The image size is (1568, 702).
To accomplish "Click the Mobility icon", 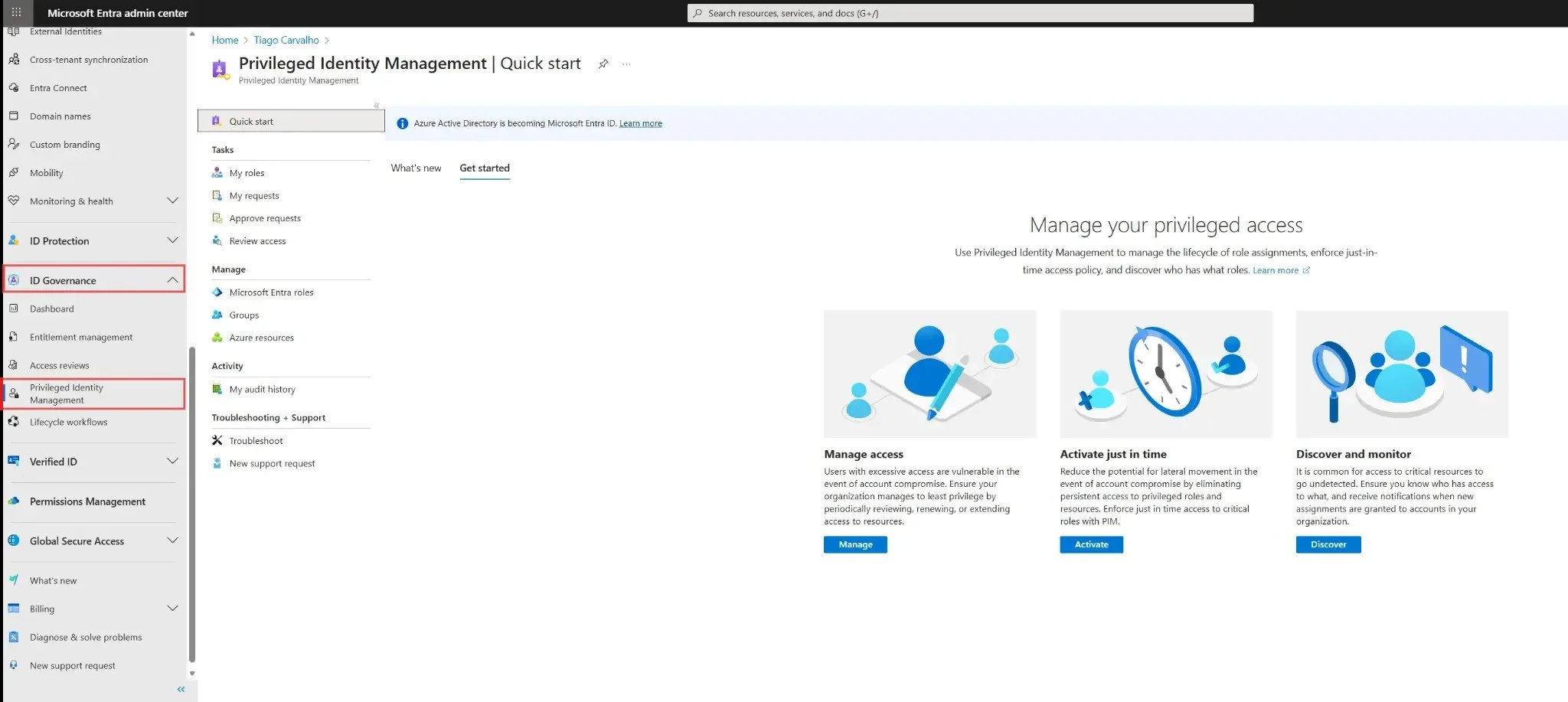I will click(x=14, y=172).
